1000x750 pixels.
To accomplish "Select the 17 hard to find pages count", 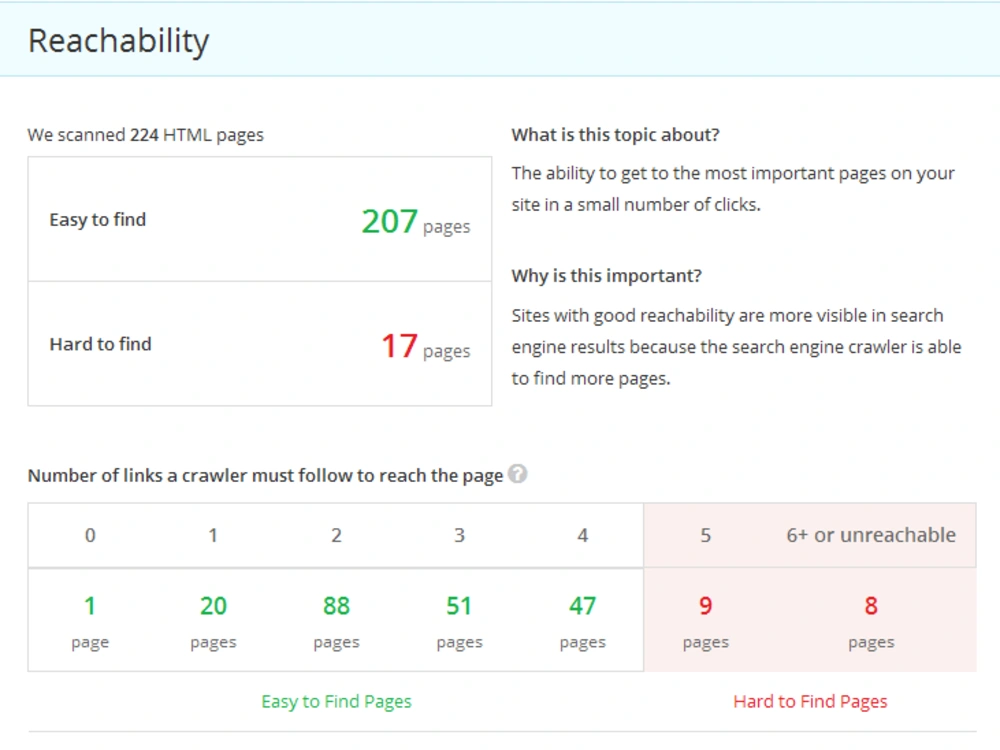I will pyautogui.click(x=399, y=346).
